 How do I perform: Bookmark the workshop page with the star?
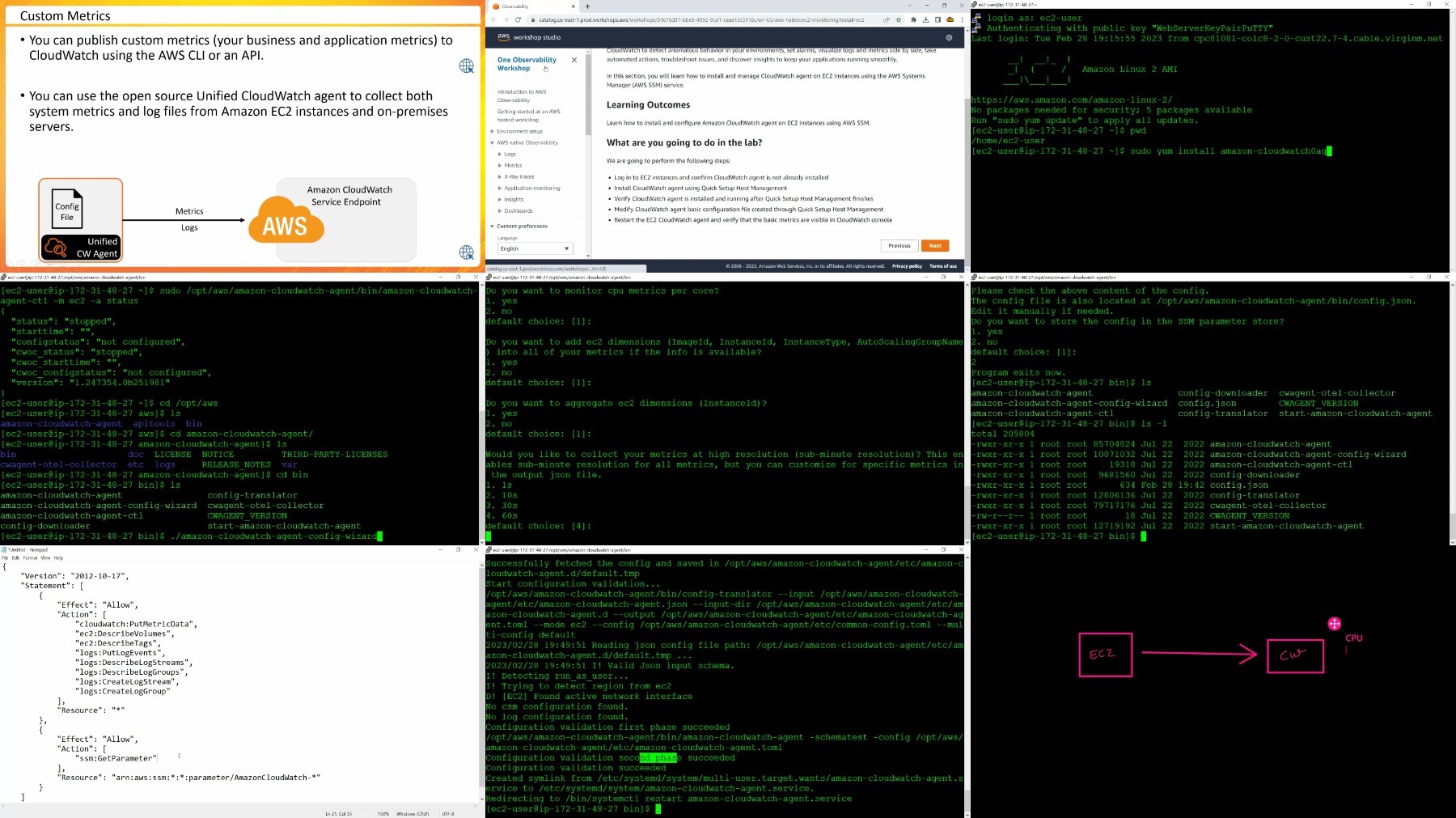[899, 19]
